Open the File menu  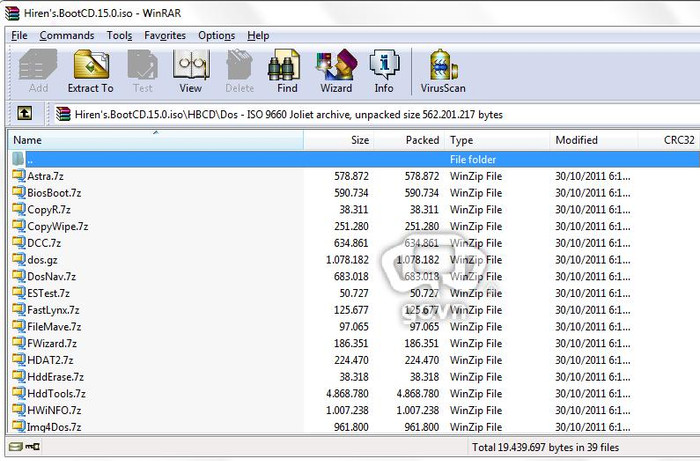pyautogui.click(x=19, y=36)
